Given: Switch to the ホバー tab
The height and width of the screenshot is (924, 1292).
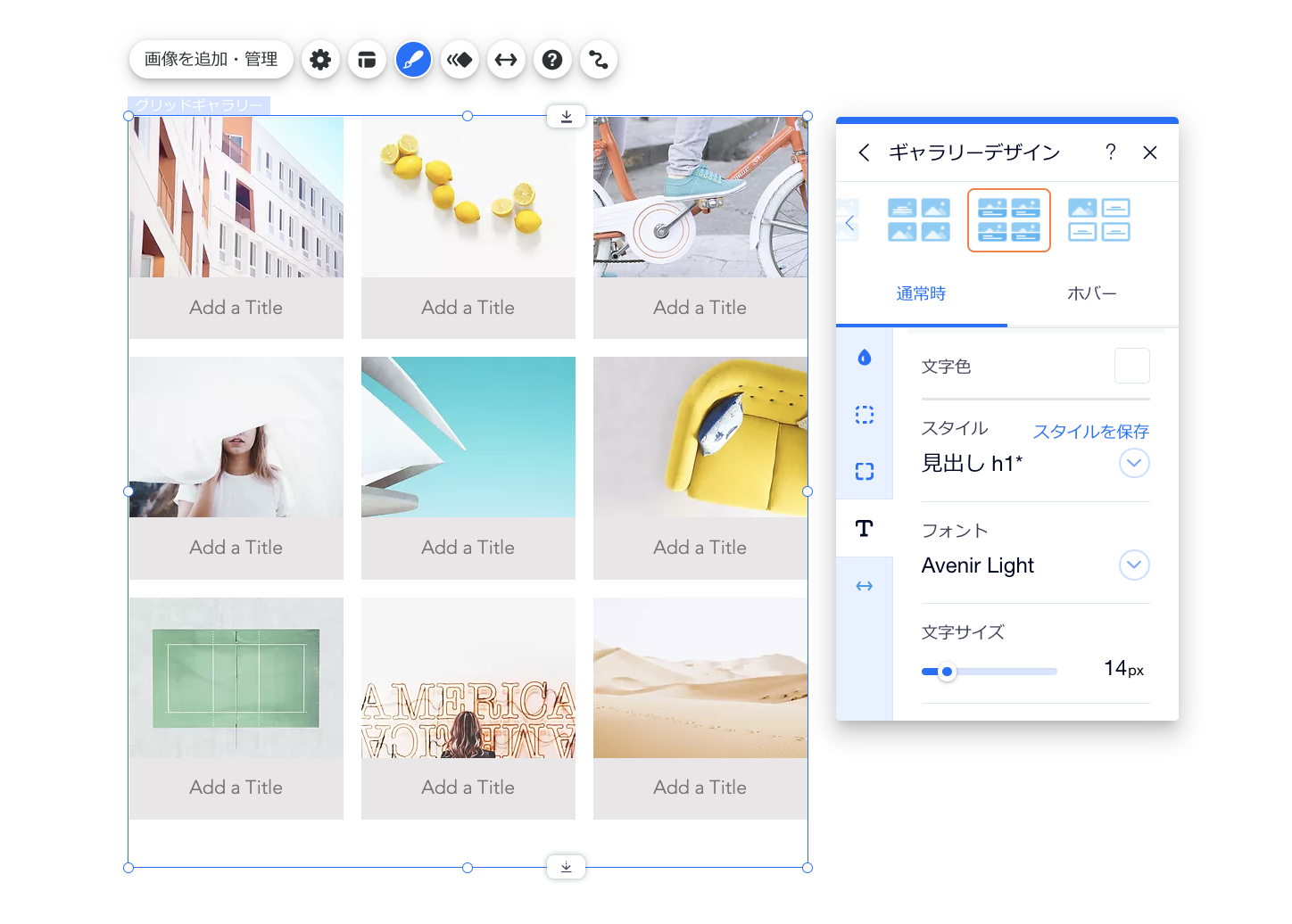Looking at the screenshot, I should point(1092,293).
